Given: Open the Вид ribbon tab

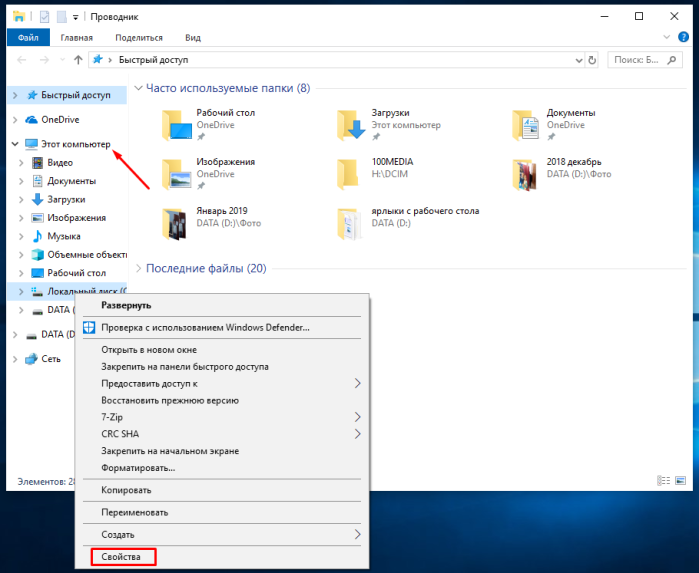Looking at the screenshot, I should point(193,37).
